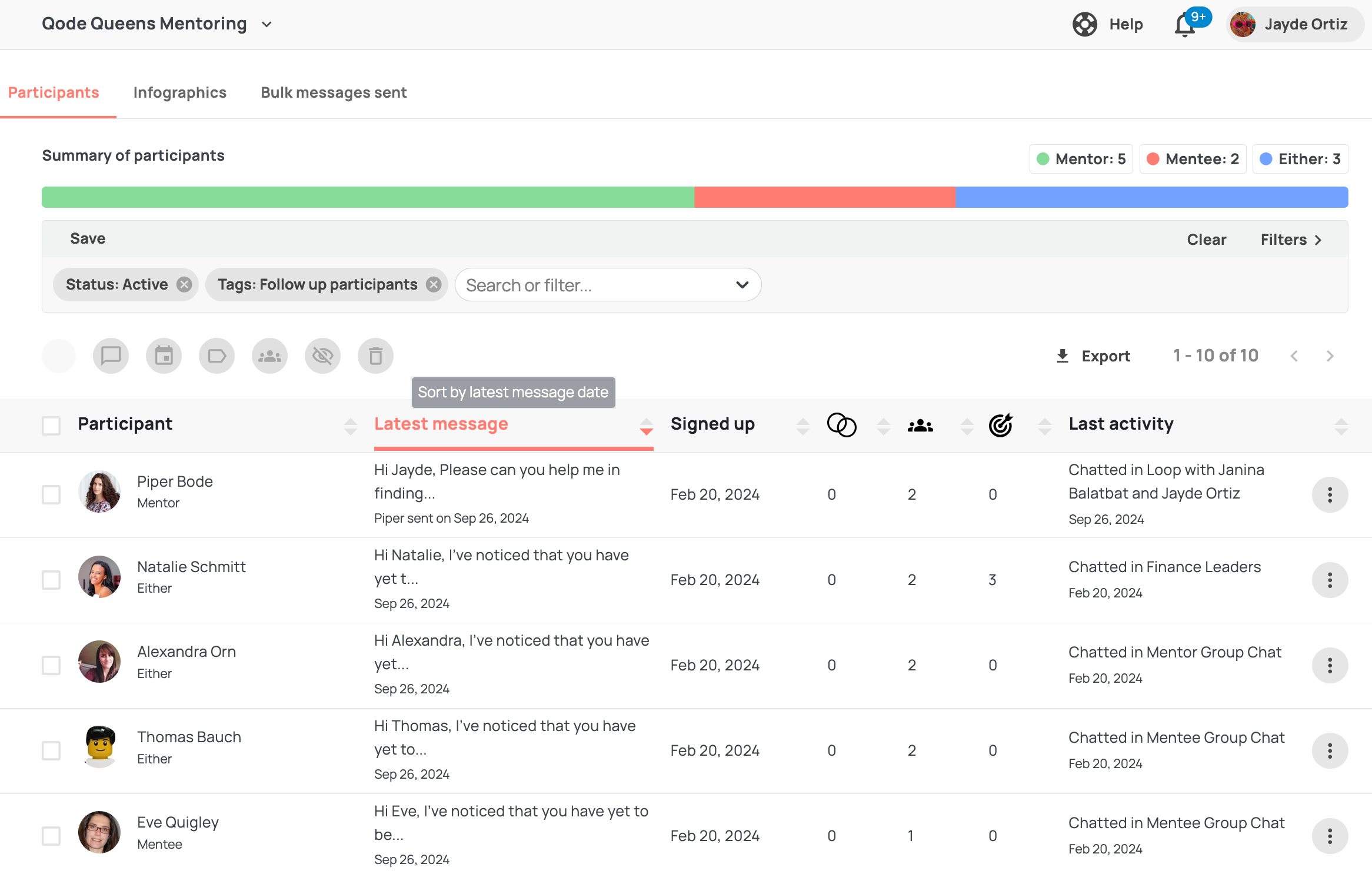Open Piper Bode's profile name
This screenshot has width=1372, height=877.
175,481
